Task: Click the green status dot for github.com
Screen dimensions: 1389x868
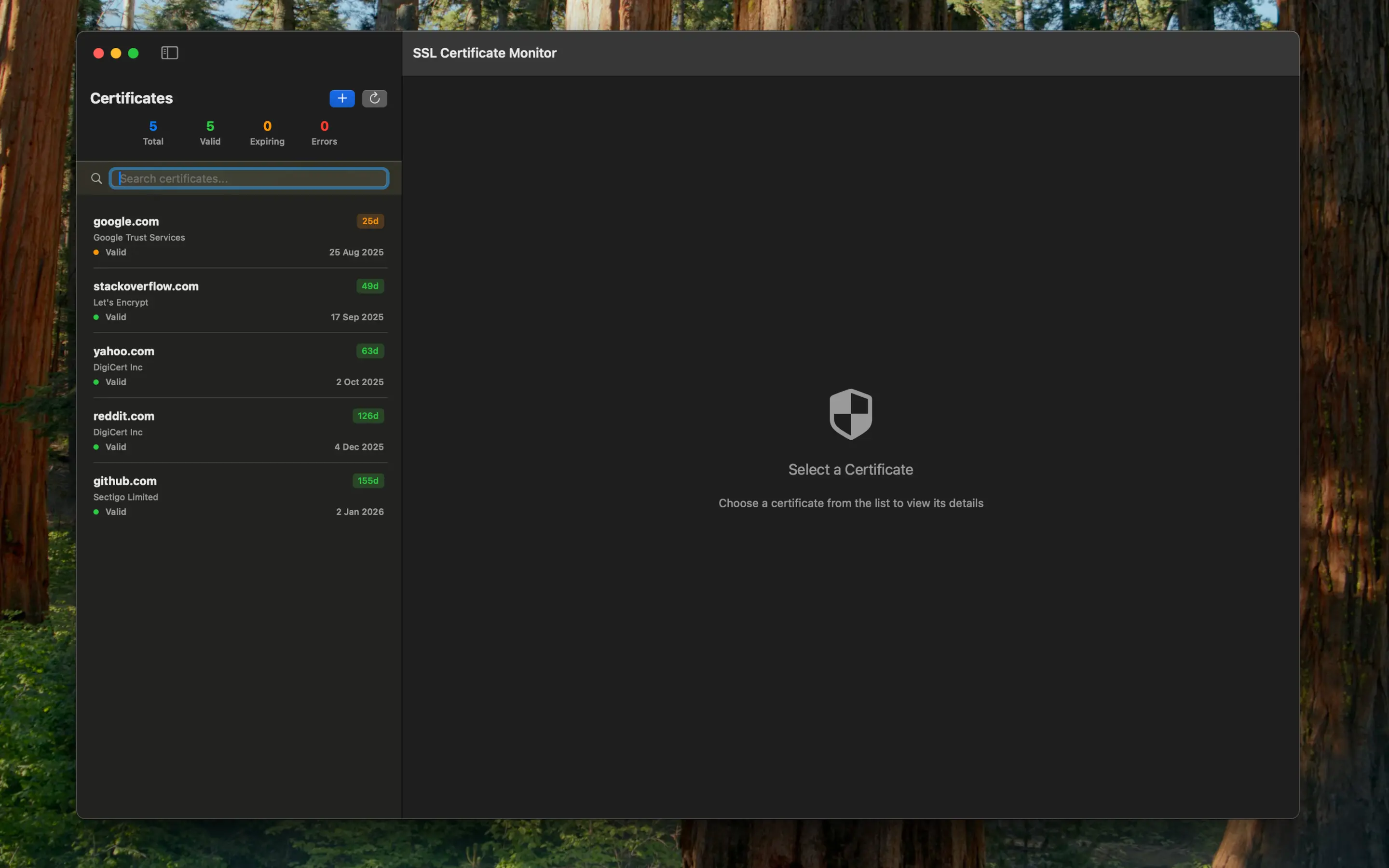Action: pyautogui.click(x=96, y=512)
